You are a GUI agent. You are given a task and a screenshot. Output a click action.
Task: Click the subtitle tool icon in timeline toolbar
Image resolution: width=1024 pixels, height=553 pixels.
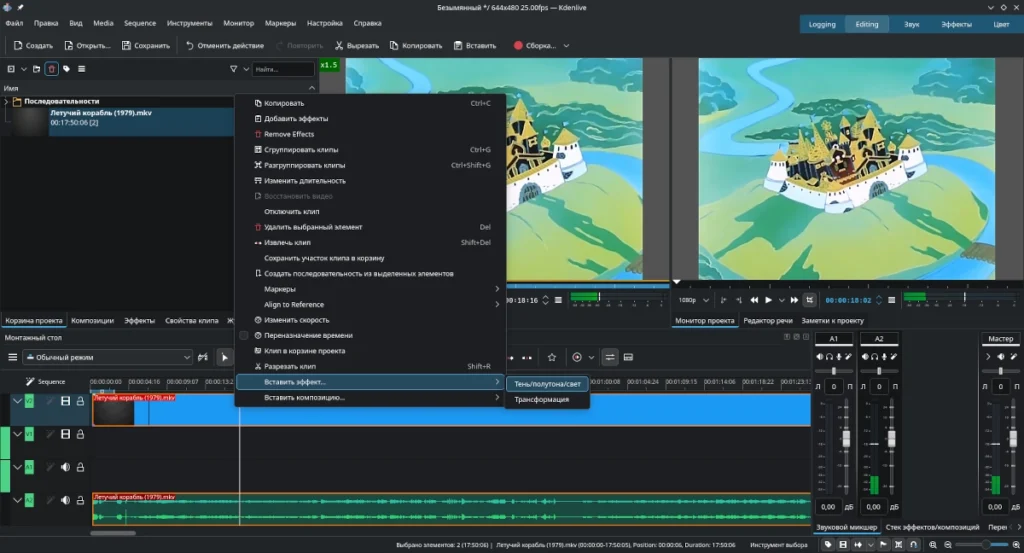(628, 357)
